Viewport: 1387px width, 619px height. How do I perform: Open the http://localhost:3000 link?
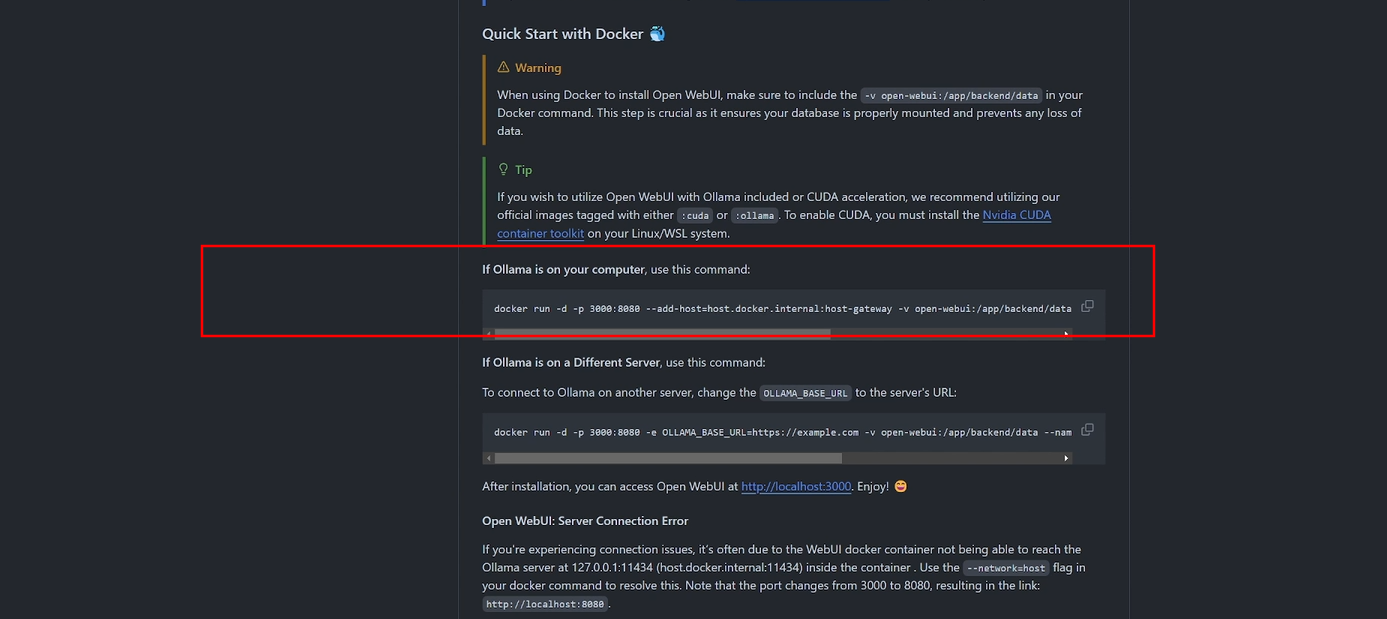click(796, 487)
